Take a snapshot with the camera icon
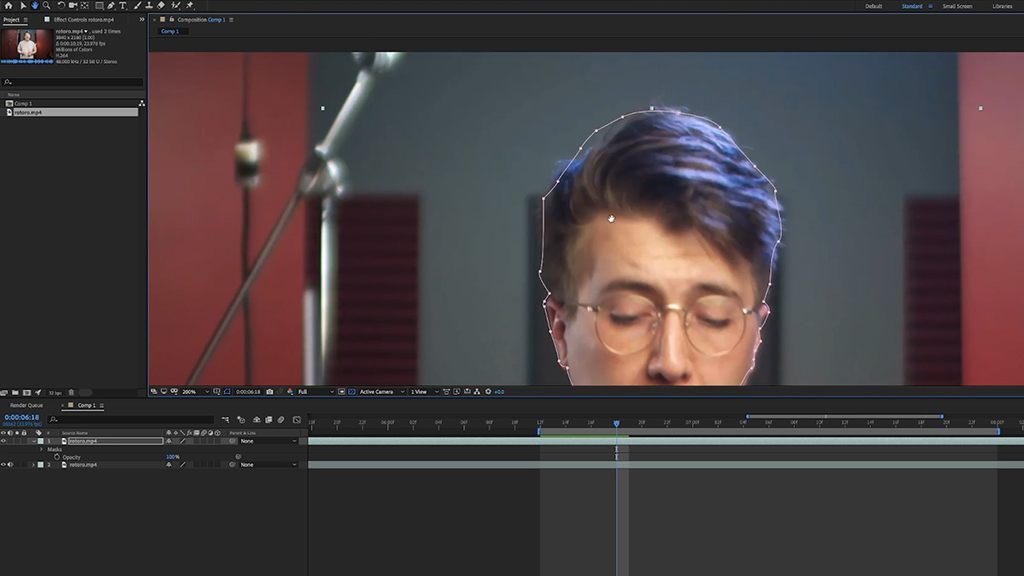 (x=270, y=392)
